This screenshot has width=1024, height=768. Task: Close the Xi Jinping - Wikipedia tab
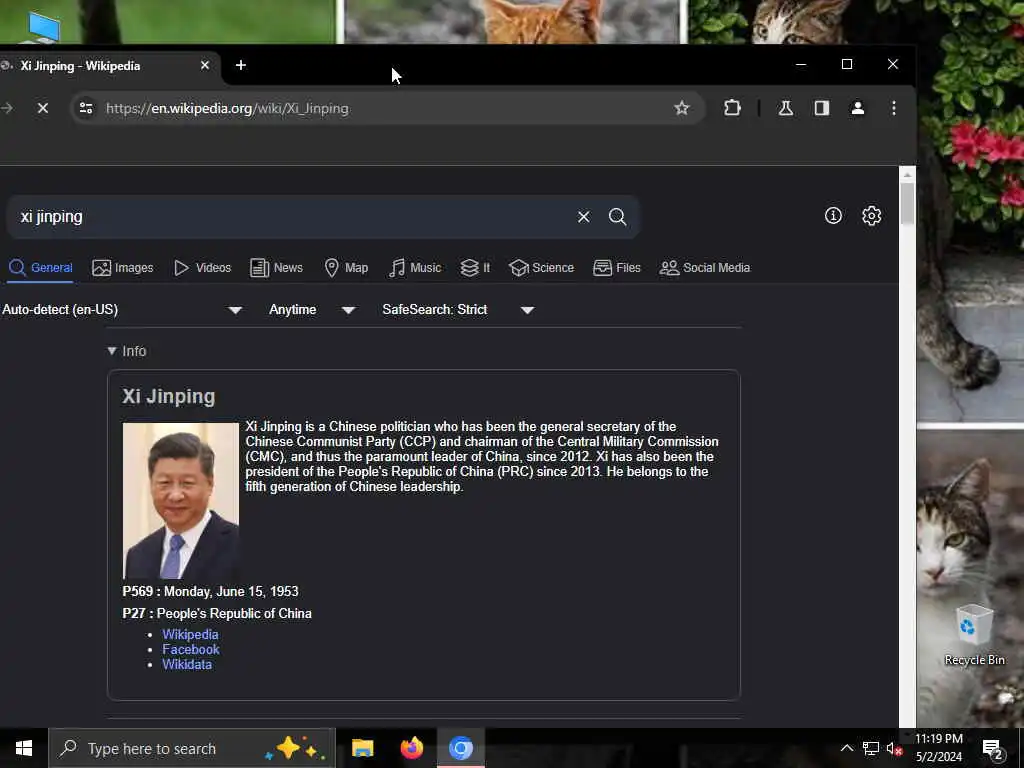coord(204,65)
